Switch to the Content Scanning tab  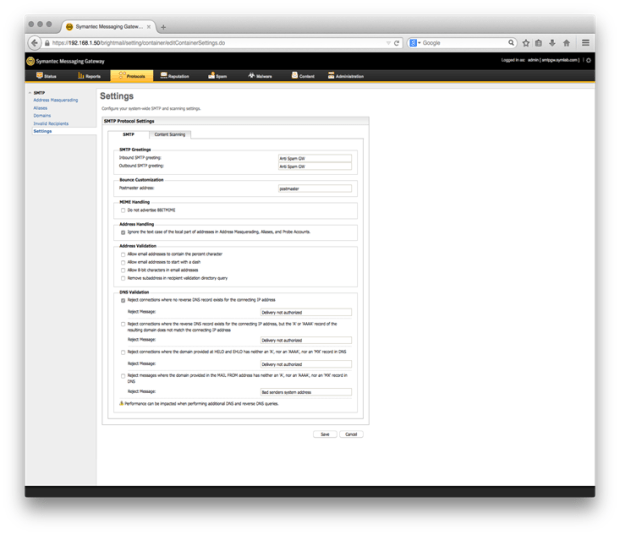pyautogui.click(x=168, y=134)
